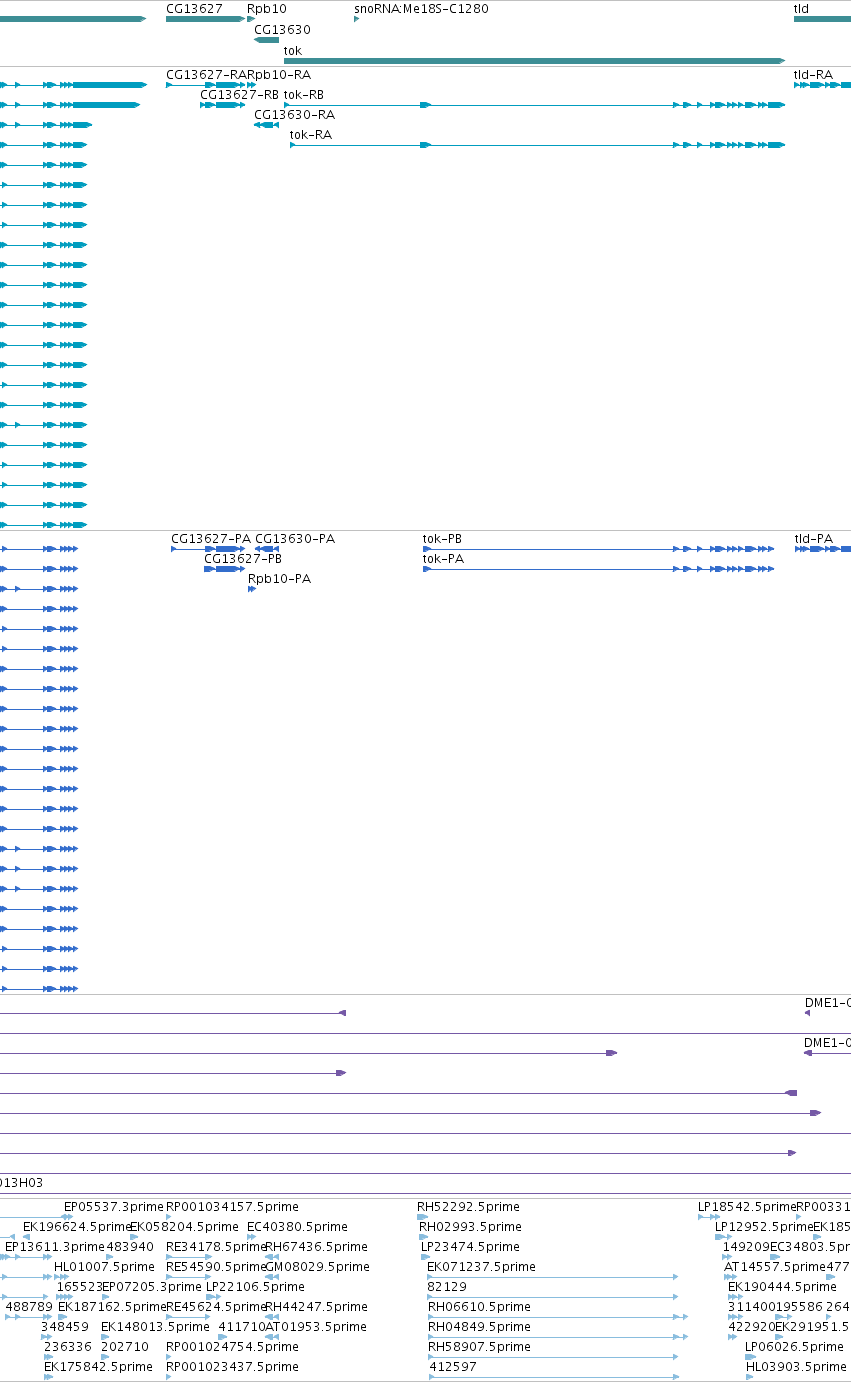This screenshot has width=851, height=1382.
Task: Click the CG13630 gene label
Action: click(282, 29)
